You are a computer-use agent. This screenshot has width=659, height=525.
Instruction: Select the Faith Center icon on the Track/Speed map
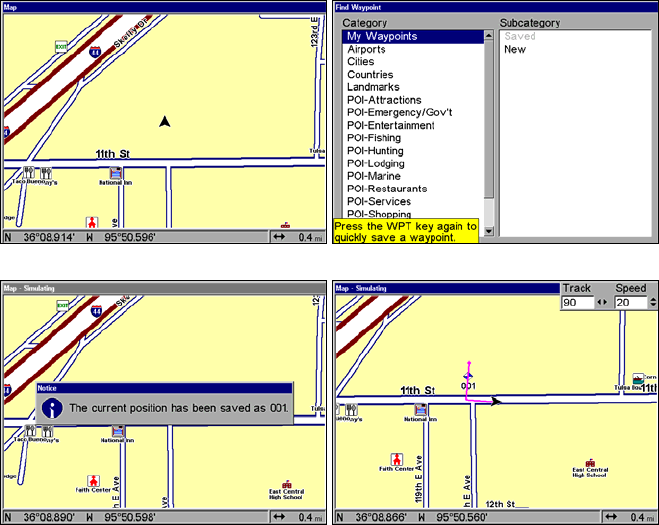coord(397,459)
